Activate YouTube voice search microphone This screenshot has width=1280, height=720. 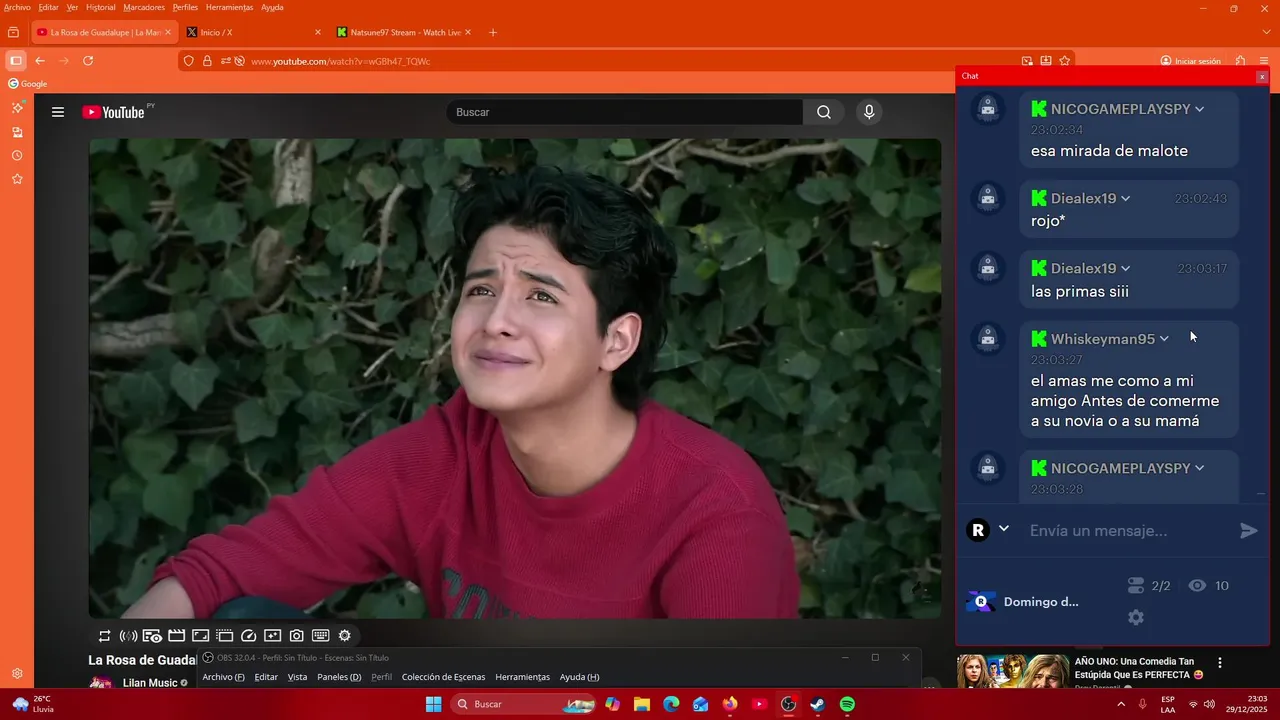click(x=869, y=112)
